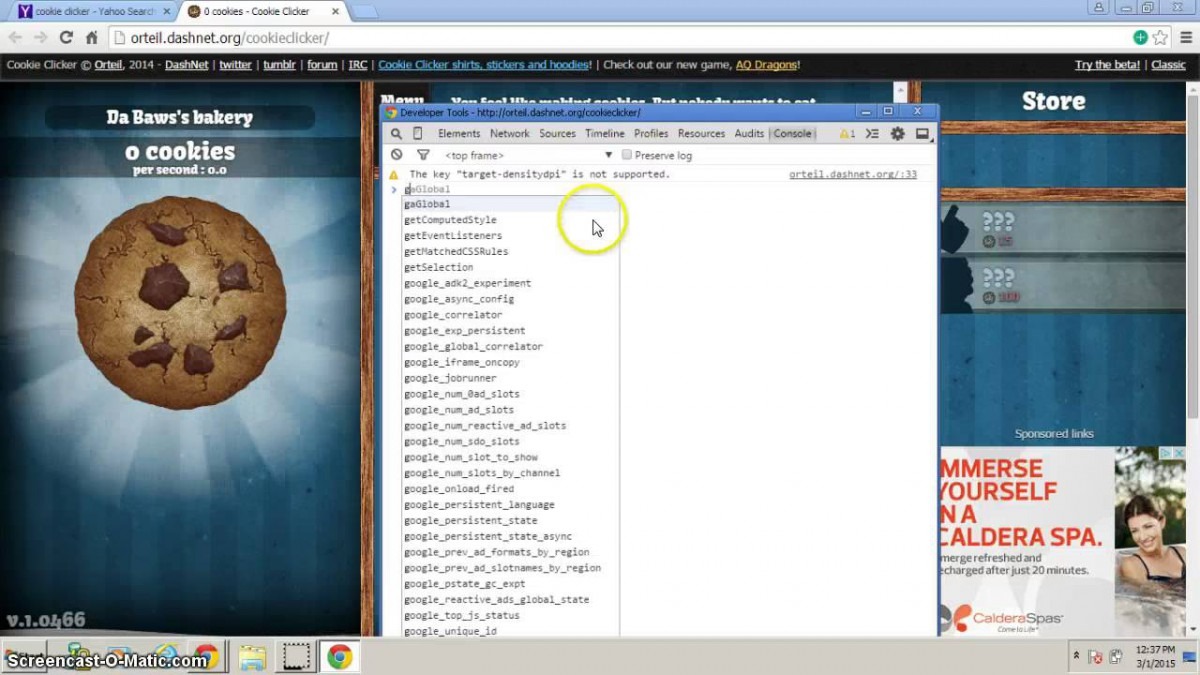Switch to the Timeline tab
Image resolution: width=1200 pixels, height=675 pixels.
click(605, 134)
